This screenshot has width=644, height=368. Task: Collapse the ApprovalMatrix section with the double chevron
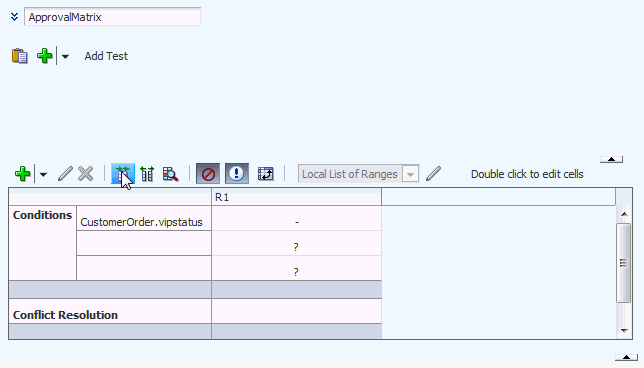(x=14, y=17)
